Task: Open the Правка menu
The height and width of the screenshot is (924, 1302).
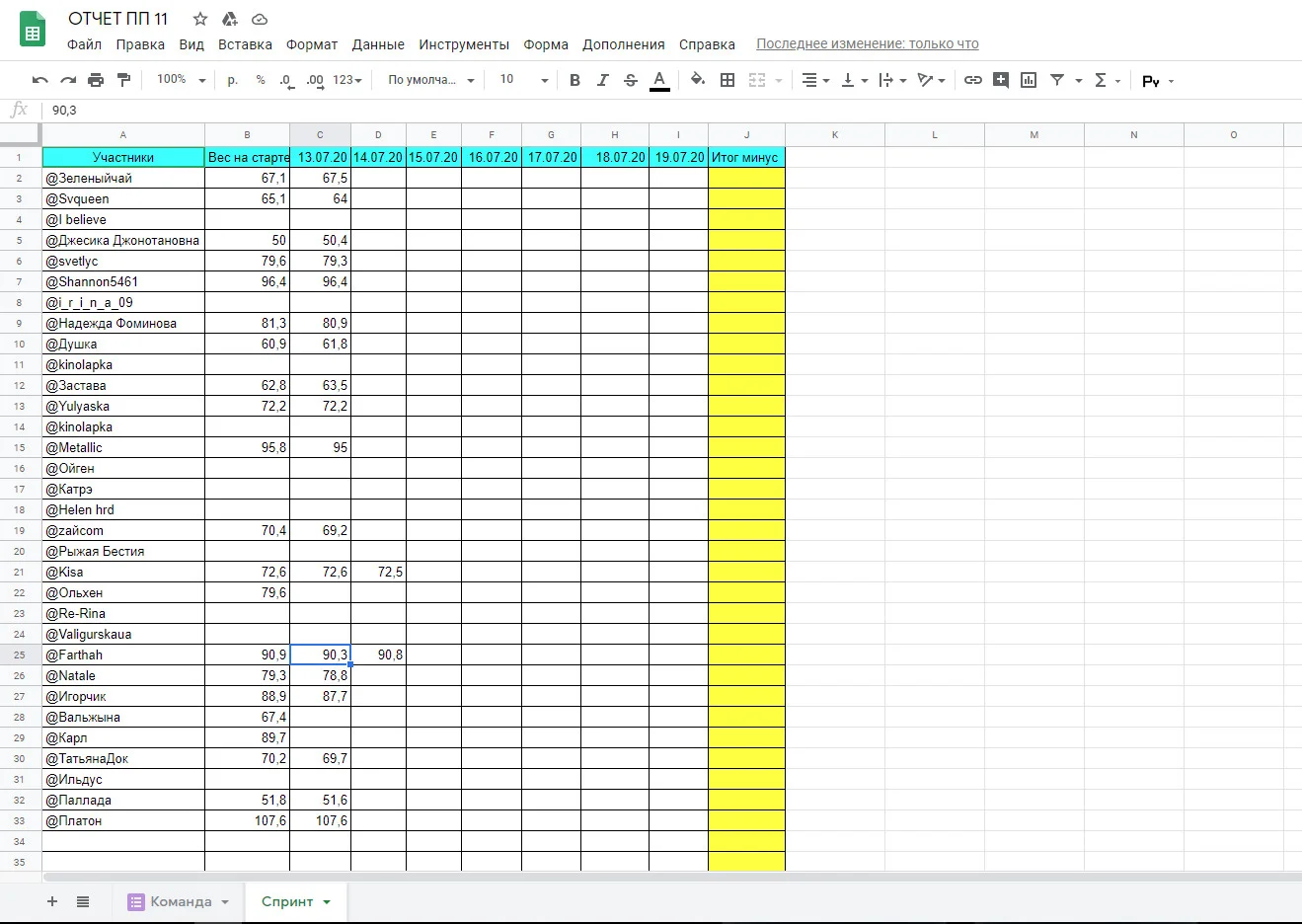Action: coord(140,44)
